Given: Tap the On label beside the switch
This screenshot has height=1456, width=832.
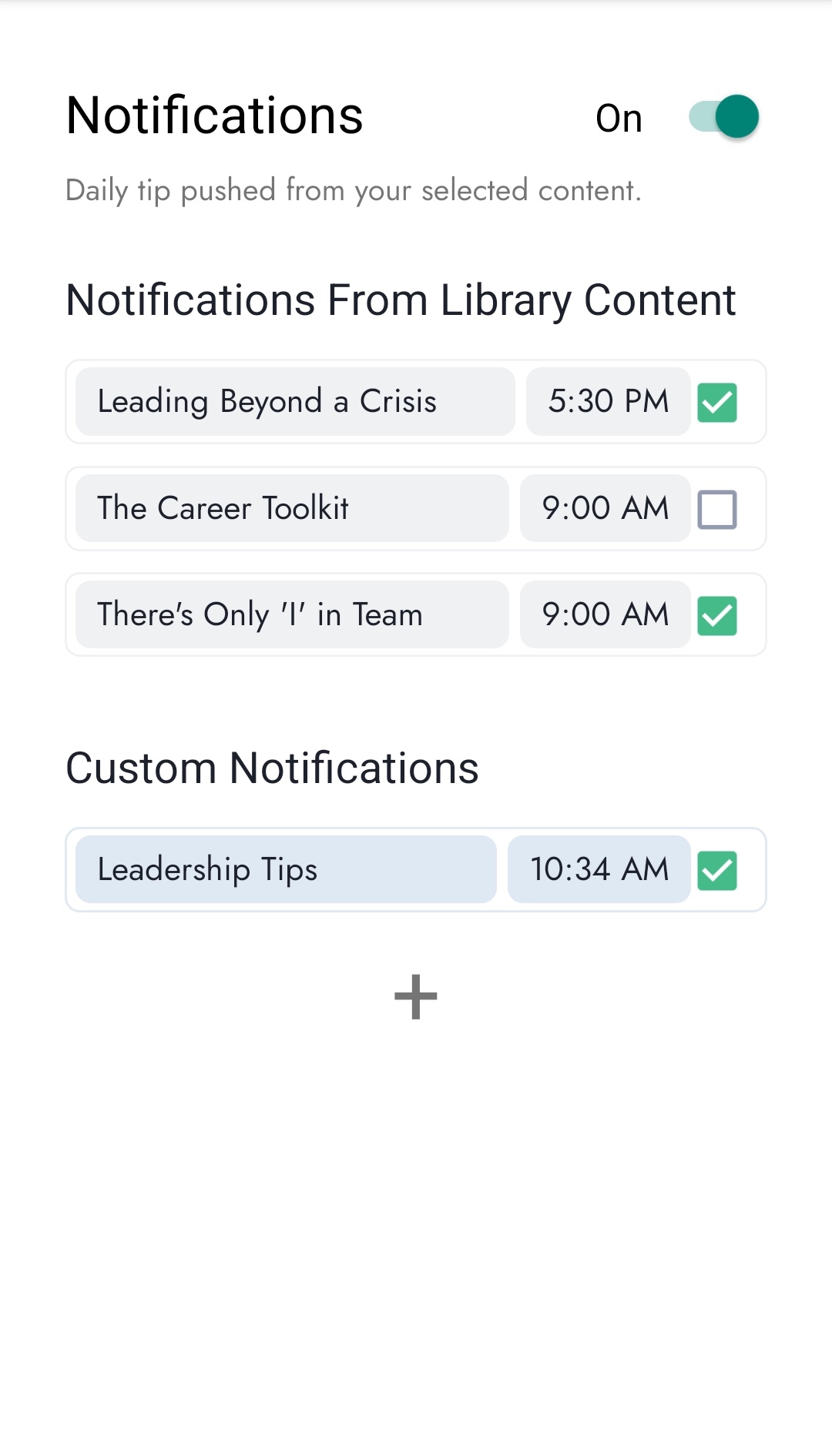Looking at the screenshot, I should click(619, 119).
